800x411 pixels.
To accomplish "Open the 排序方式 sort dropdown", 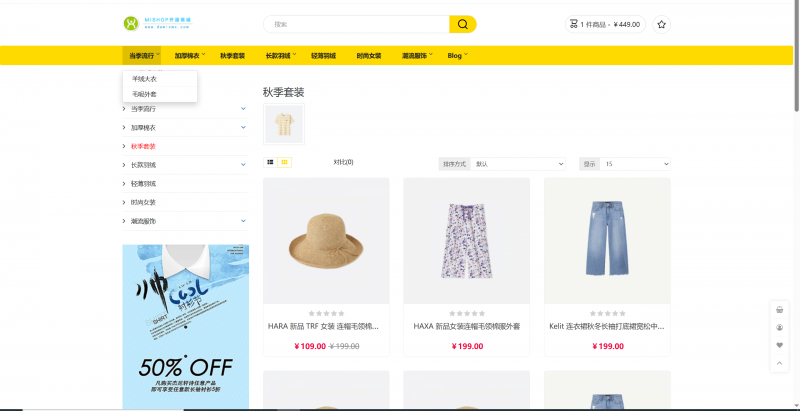I will (x=518, y=164).
